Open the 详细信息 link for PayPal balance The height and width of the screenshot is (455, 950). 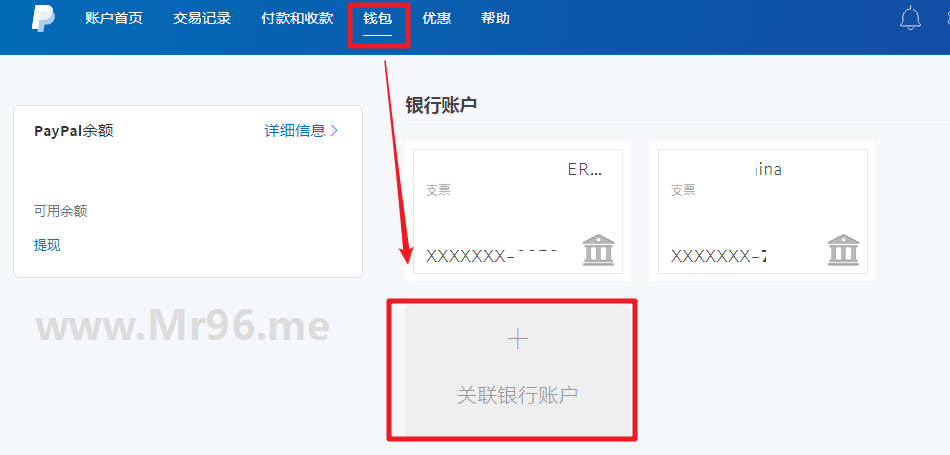point(295,130)
